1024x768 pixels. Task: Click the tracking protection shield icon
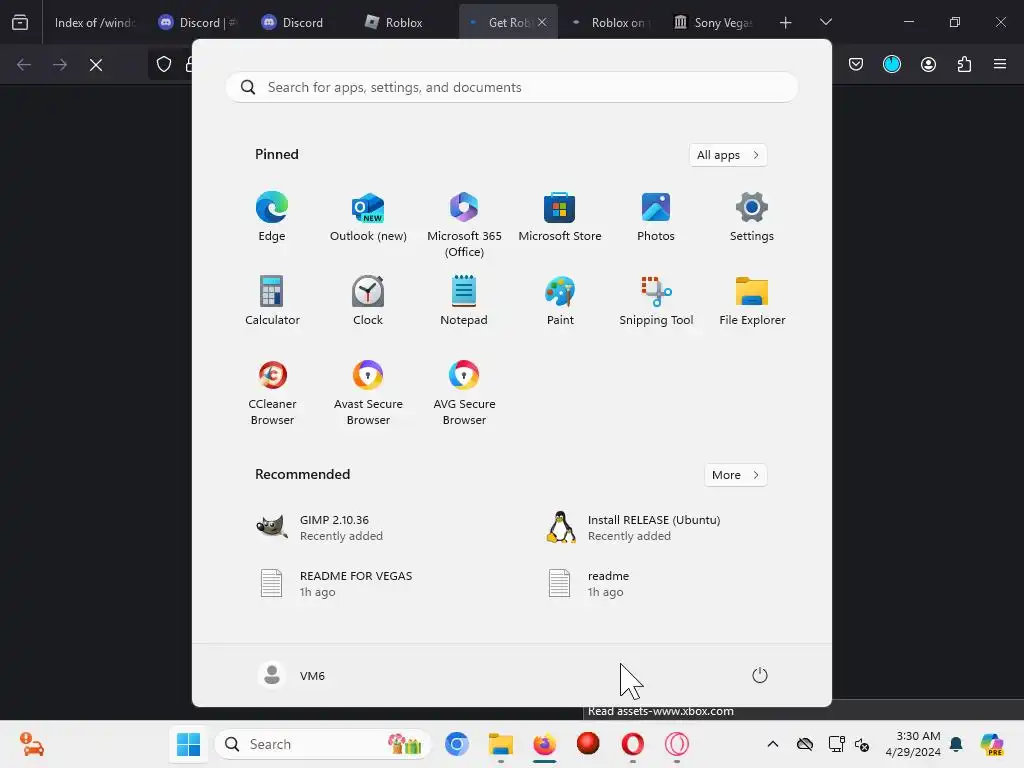(x=164, y=64)
